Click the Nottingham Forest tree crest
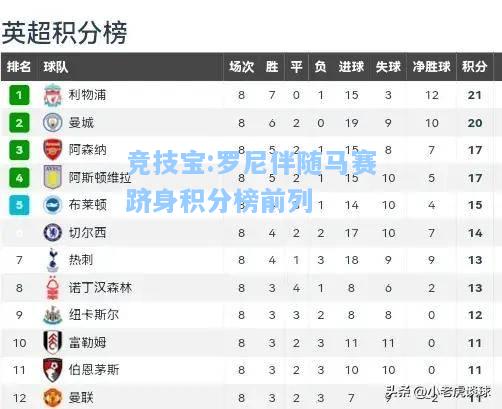 (53, 288)
